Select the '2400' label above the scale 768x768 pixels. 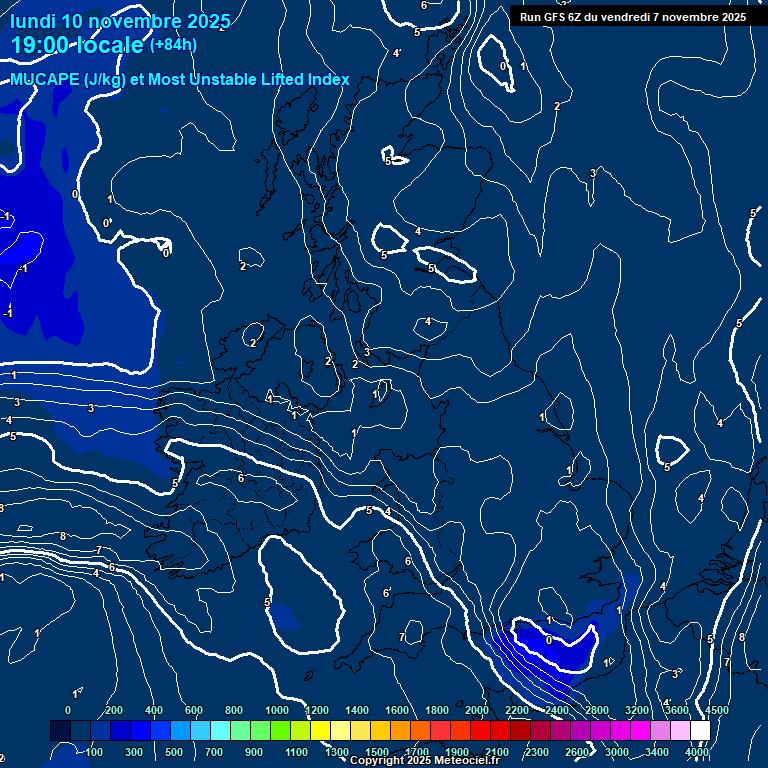pyautogui.click(x=557, y=710)
